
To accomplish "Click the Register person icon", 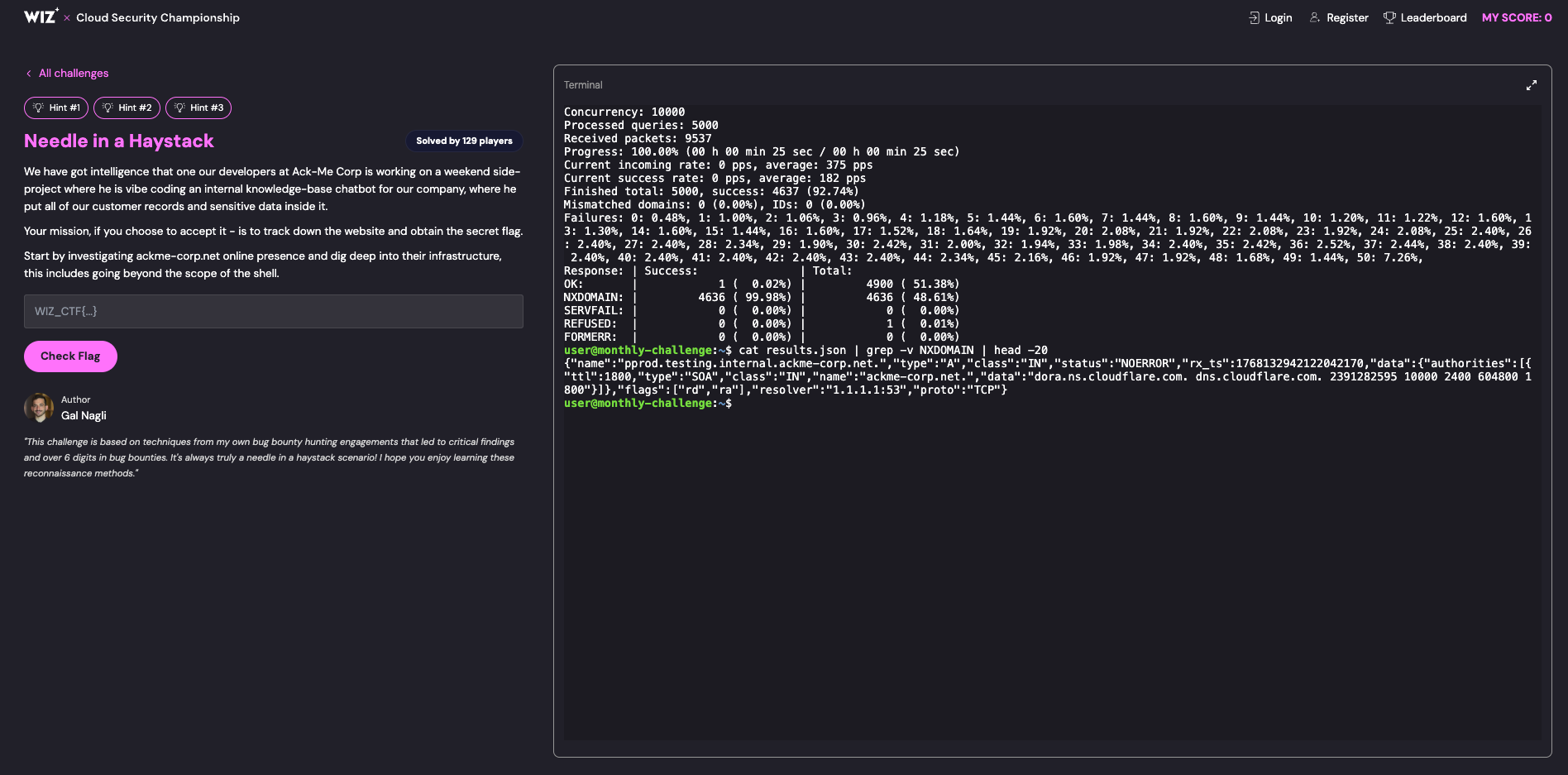I will click(1315, 17).
